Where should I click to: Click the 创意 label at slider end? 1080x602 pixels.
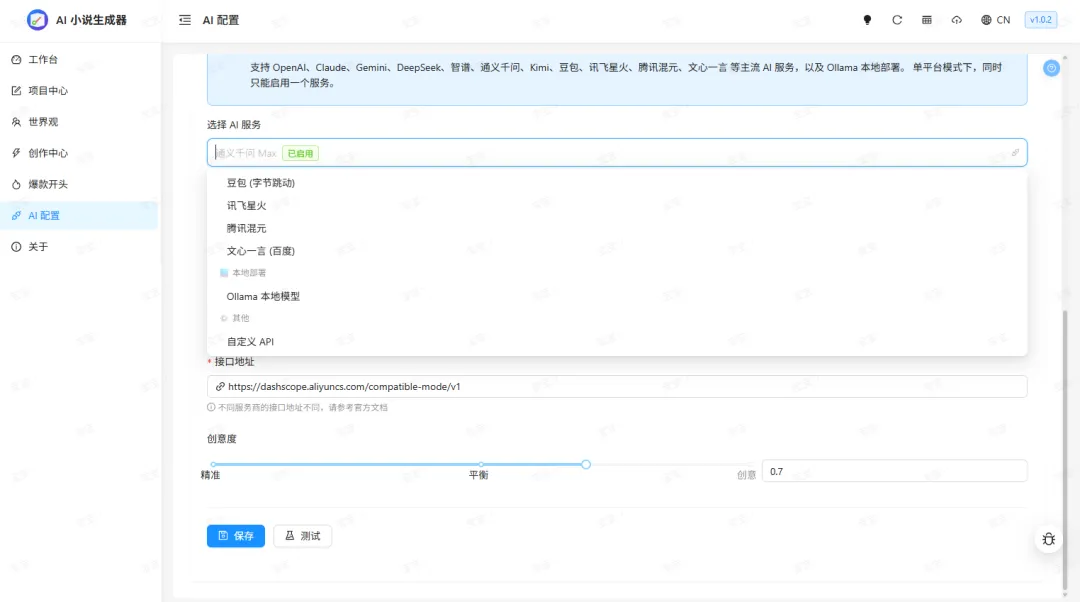[x=747, y=475]
